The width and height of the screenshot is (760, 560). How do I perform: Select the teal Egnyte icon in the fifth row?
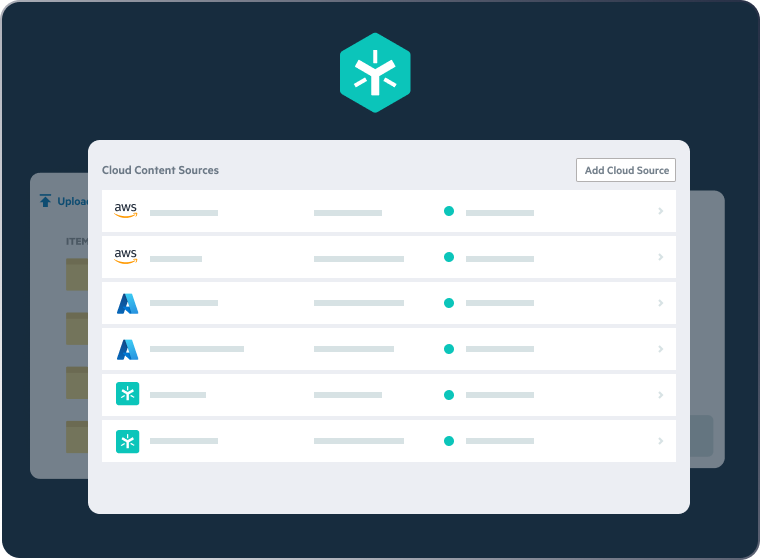[x=127, y=395]
